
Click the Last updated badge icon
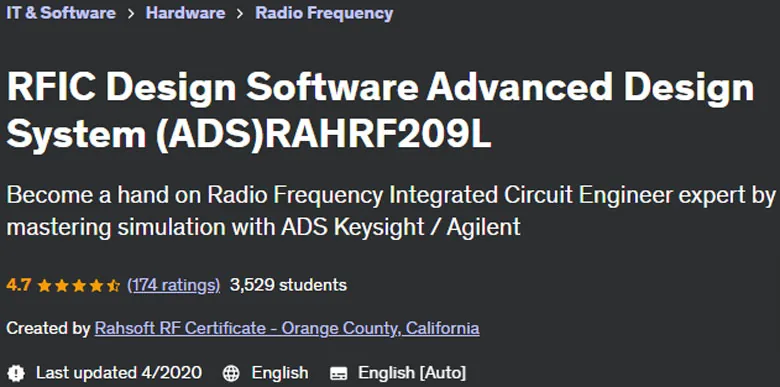click(x=16, y=373)
